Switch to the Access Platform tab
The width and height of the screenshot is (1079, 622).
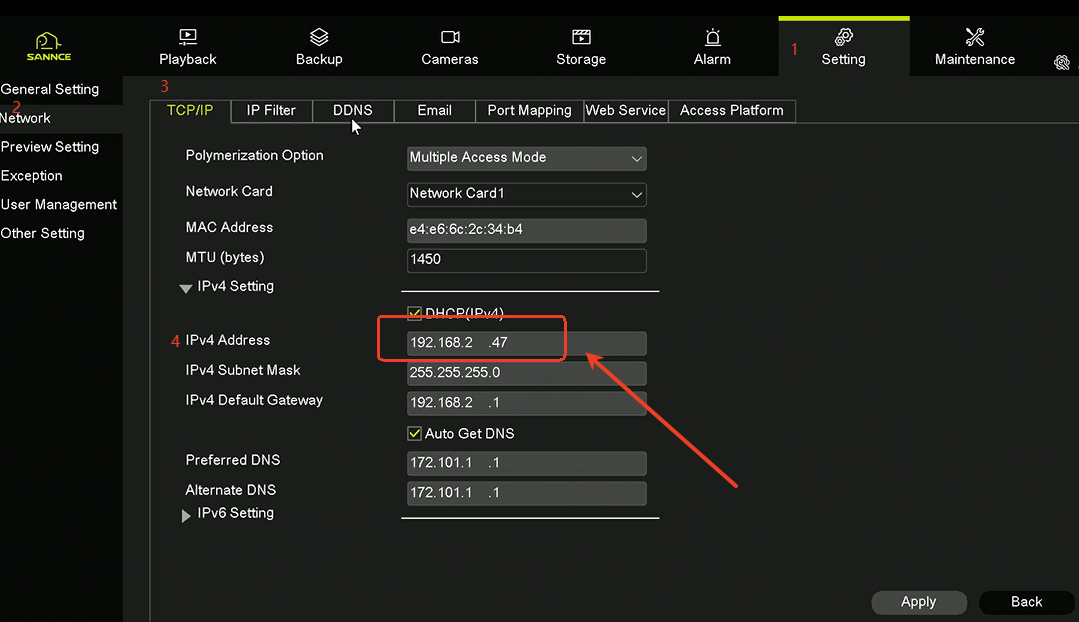tap(732, 111)
